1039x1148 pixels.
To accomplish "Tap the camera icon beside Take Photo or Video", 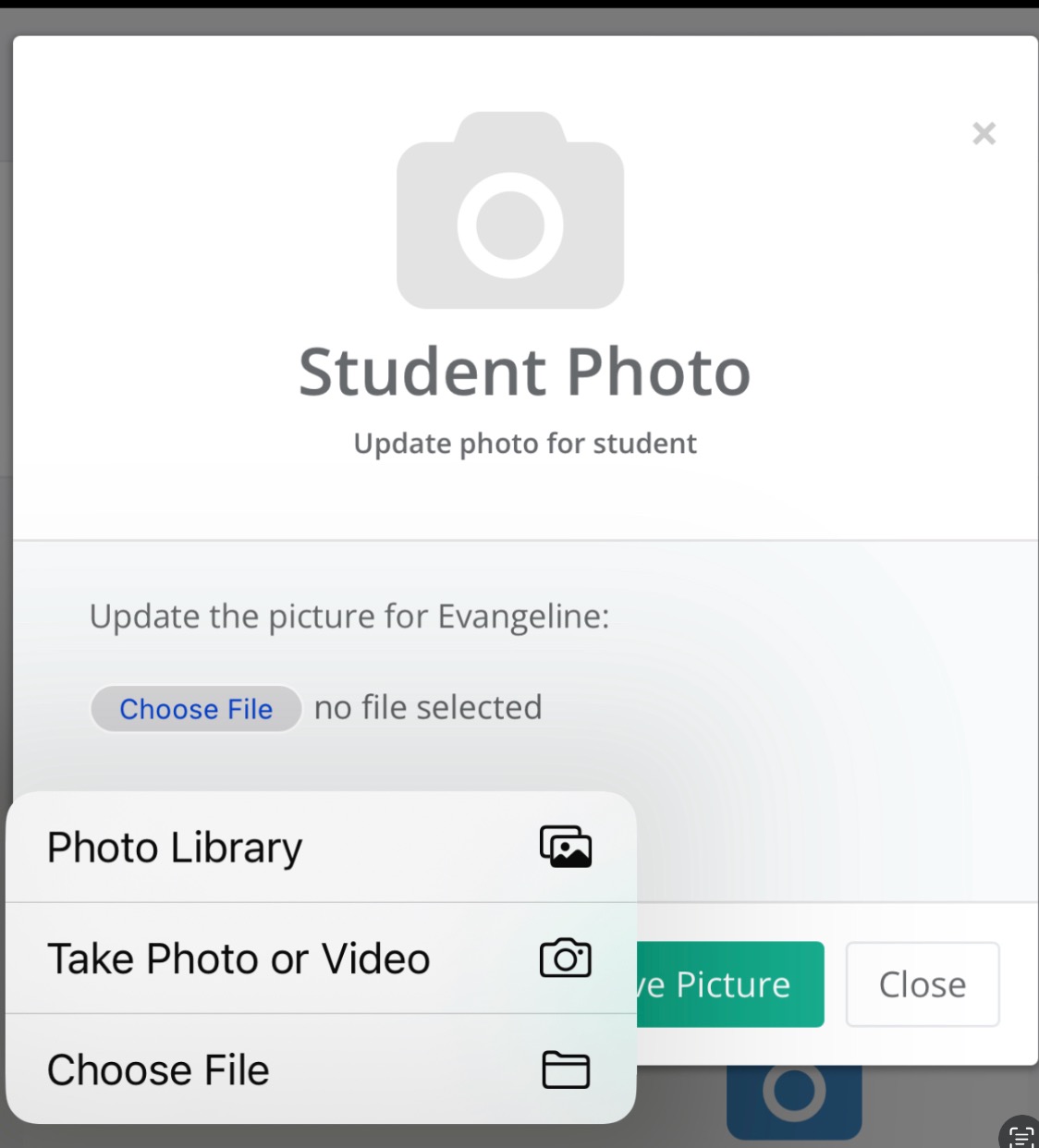I will [566, 959].
